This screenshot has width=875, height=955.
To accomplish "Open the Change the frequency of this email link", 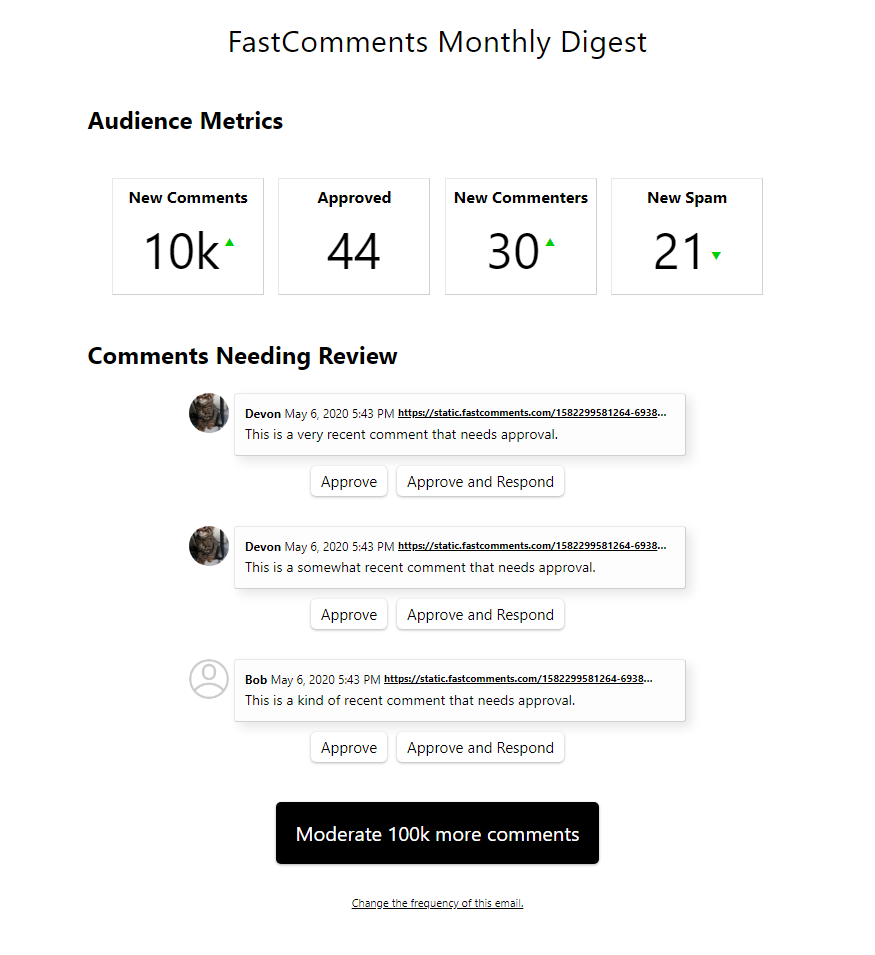I will 437,903.
